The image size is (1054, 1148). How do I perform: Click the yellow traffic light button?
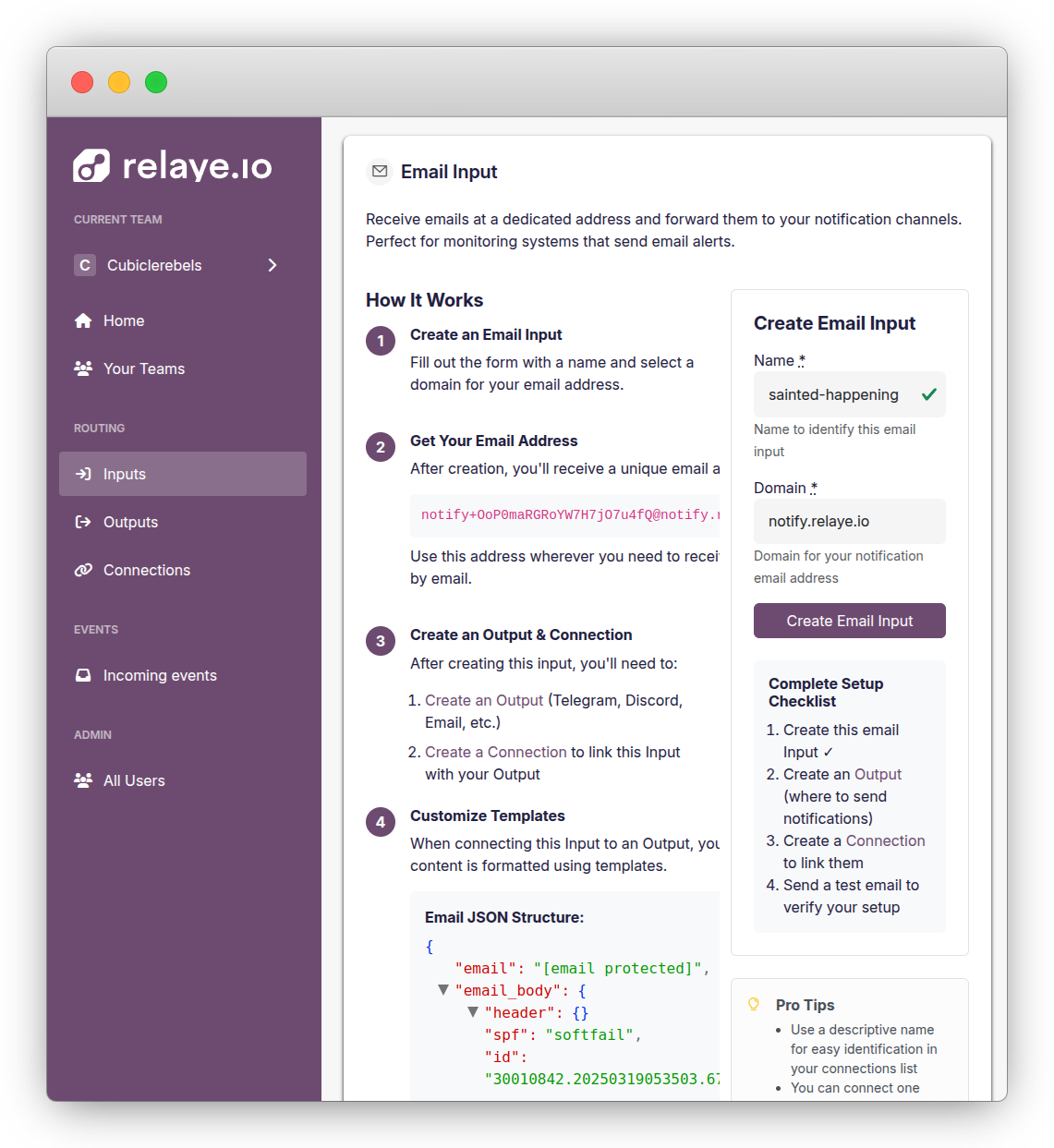[119, 82]
